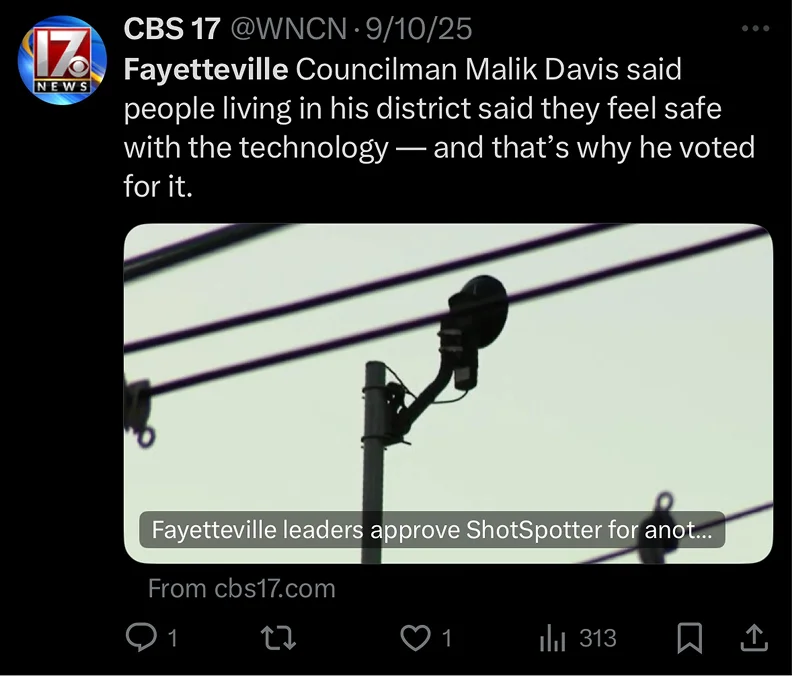Repost using the retweet arrows icon
This screenshot has height=676, width=792.
(278, 638)
